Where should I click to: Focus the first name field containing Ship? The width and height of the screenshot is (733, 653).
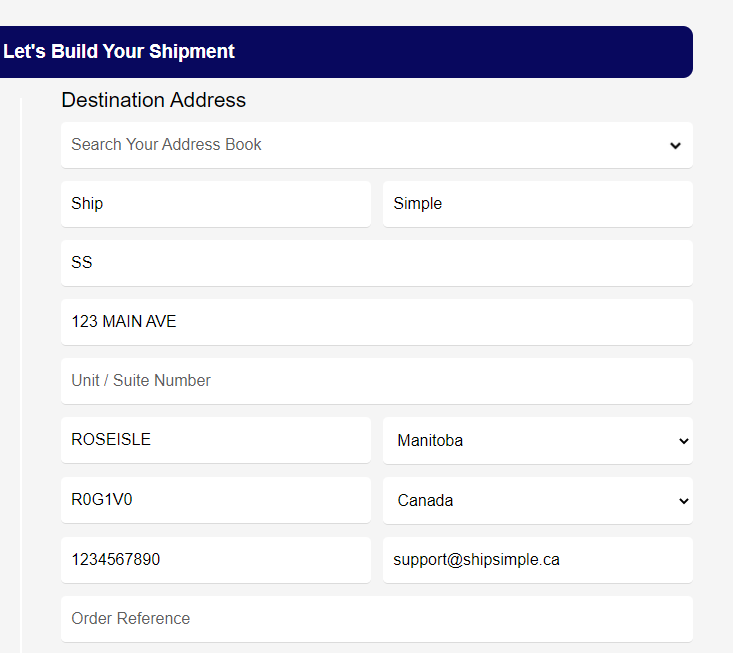pyautogui.click(x=216, y=204)
